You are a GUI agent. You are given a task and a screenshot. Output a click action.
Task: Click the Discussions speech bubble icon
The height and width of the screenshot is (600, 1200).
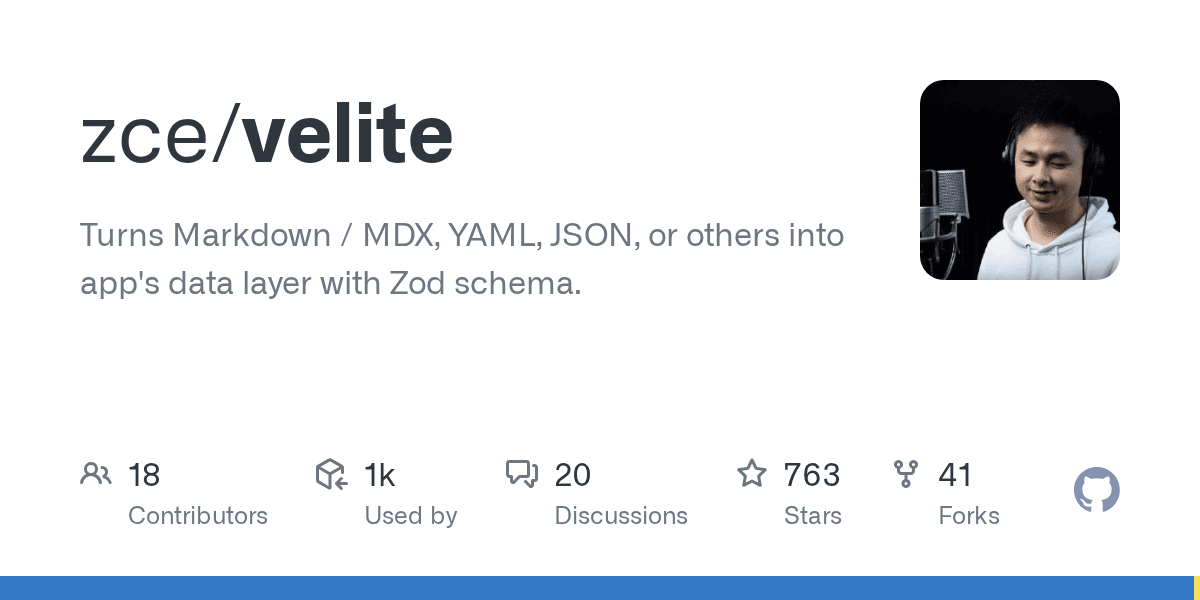tap(522, 474)
